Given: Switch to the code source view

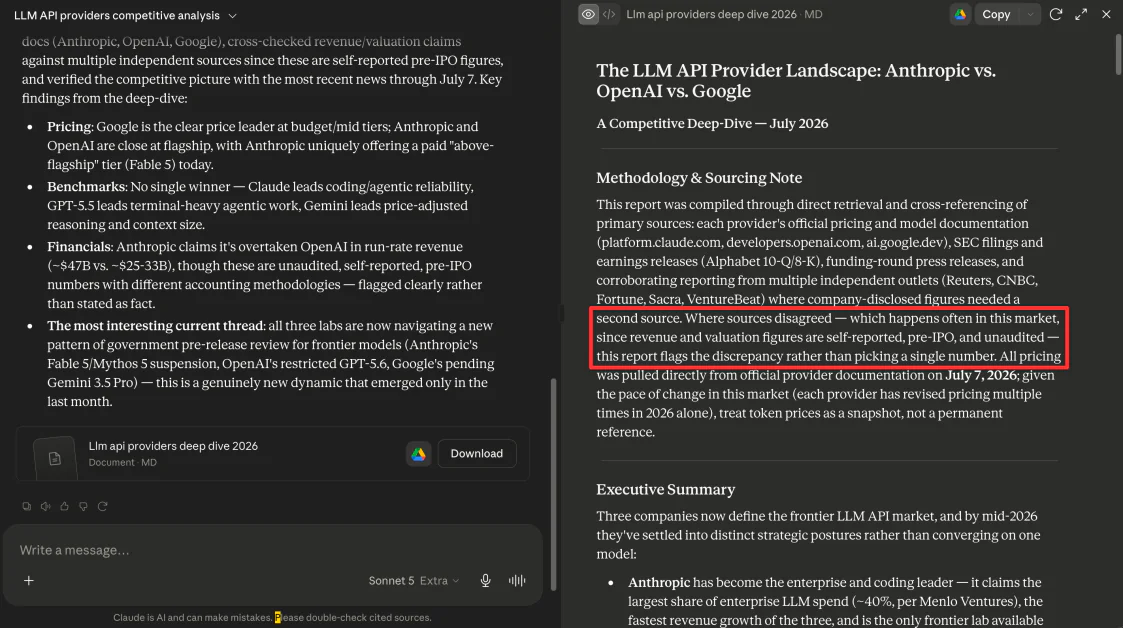Looking at the screenshot, I should pyautogui.click(x=609, y=14).
